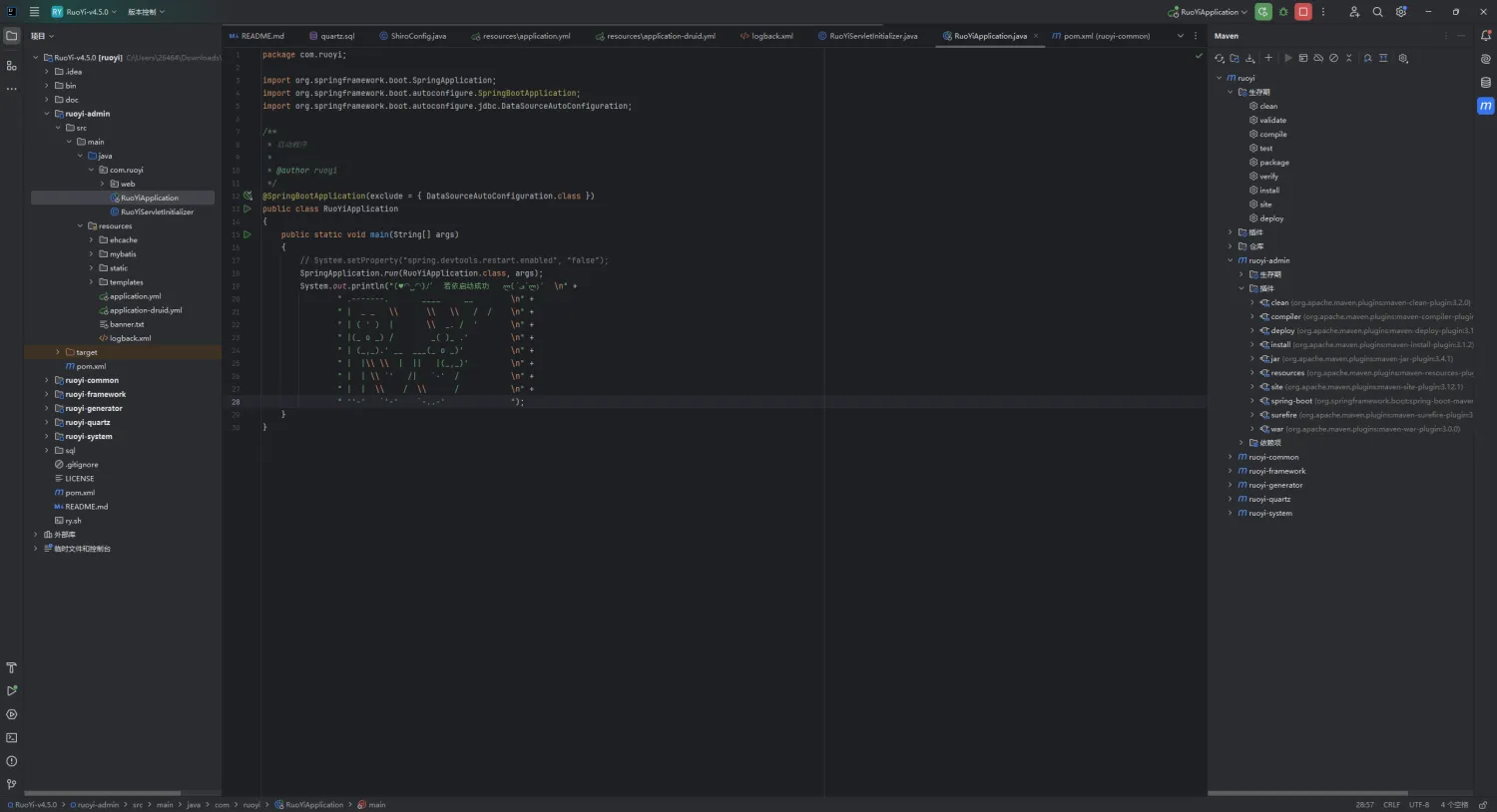Click the green Rerun RuoYiApplication button
Viewport: 1497px width, 812px height.
pos(1263,12)
